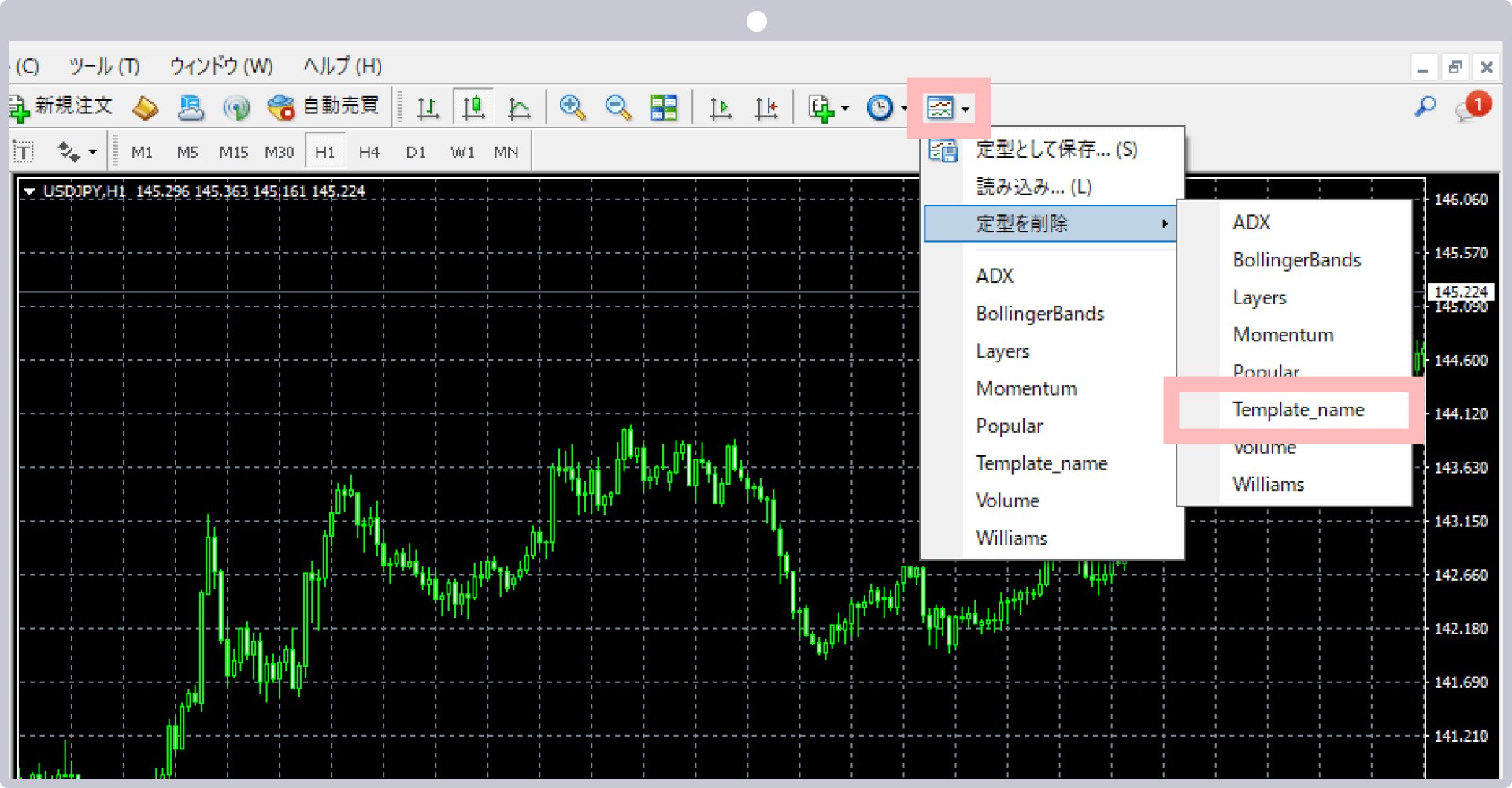Toggle 自動売買 auto trading
The width and height of the screenshot is (1512, 788).
point(323,106)
